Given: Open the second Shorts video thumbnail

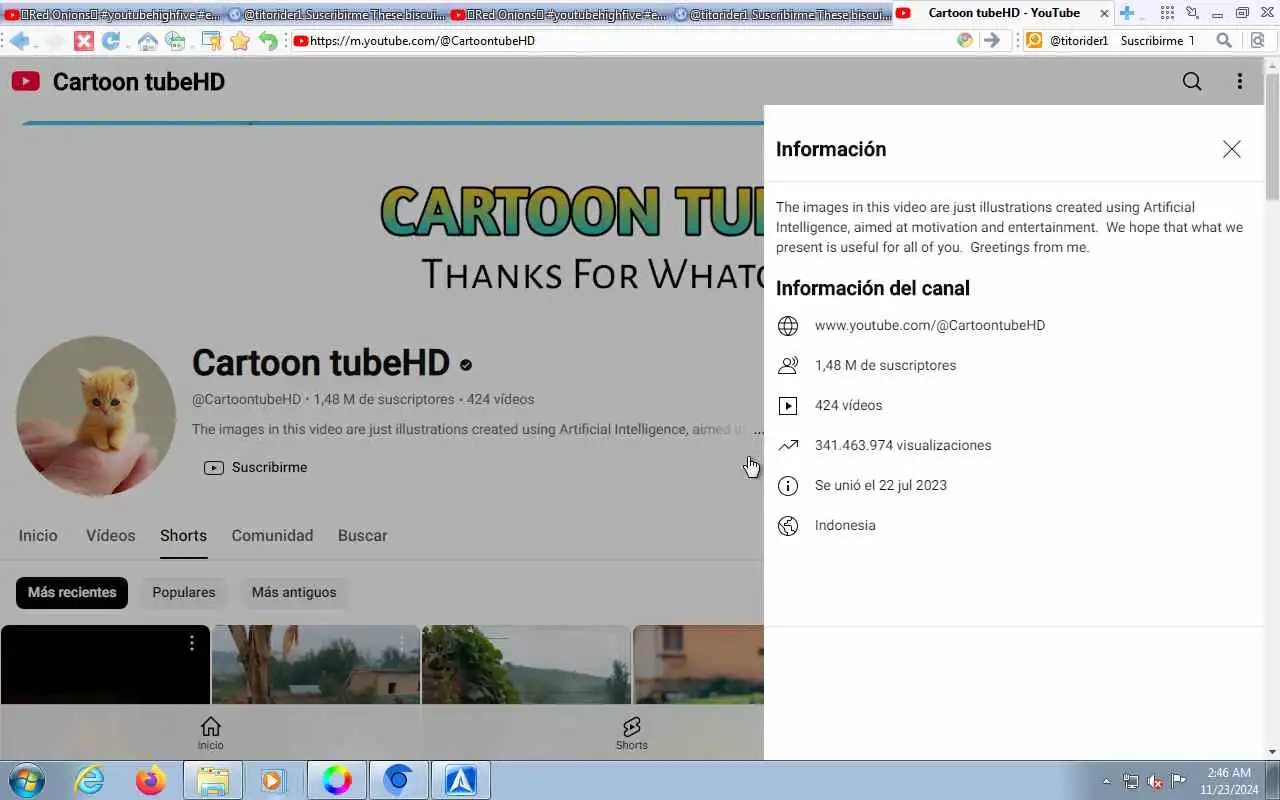Looking at the screenshot, I should point(316,665).
